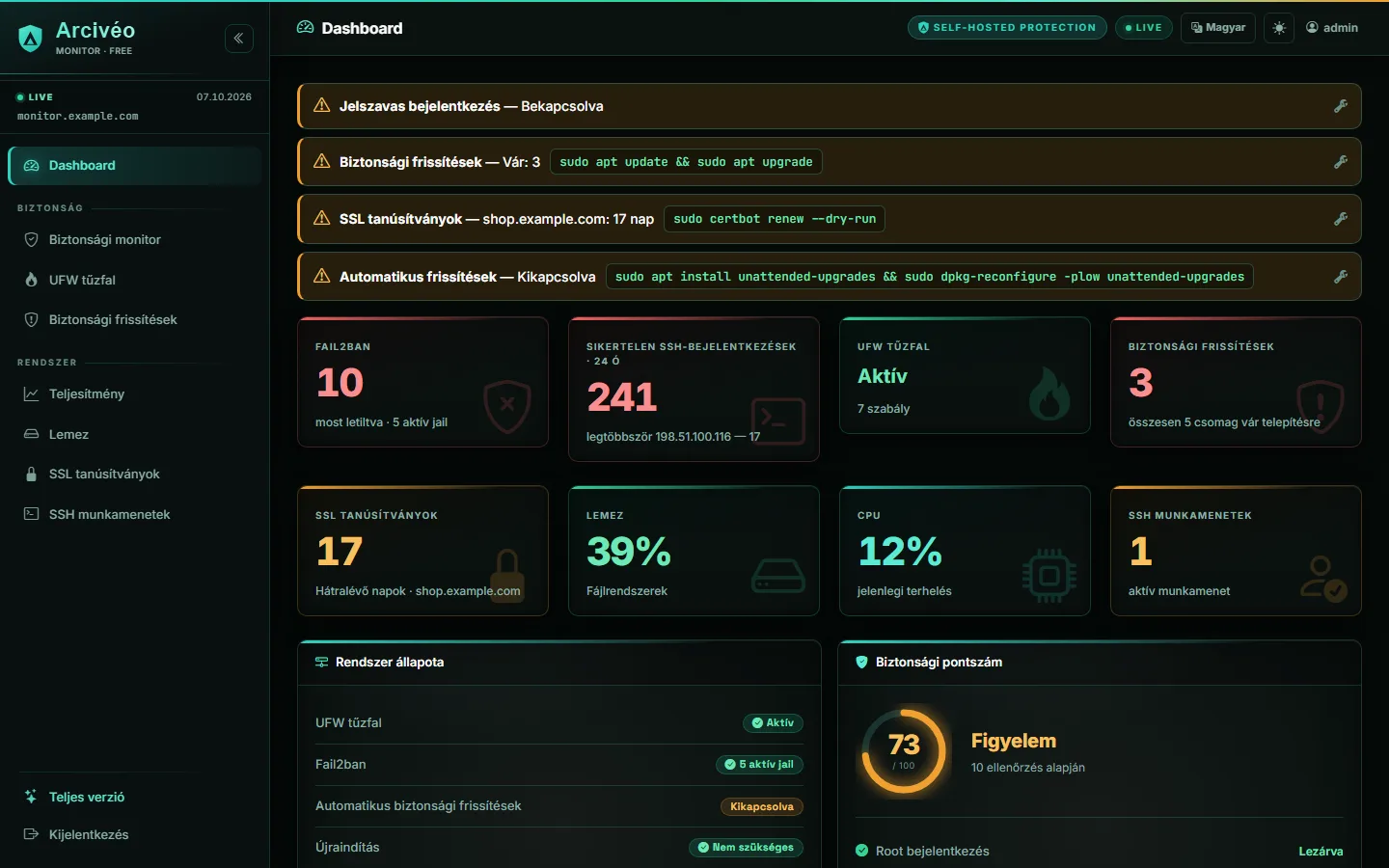Open Biztonsági frissítések sidebar item
1389x868 pixels.
(x=135, y=319)
